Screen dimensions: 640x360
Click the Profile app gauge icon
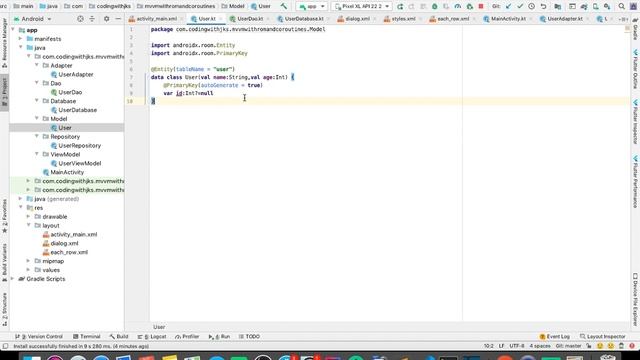(x=458, y=7)
